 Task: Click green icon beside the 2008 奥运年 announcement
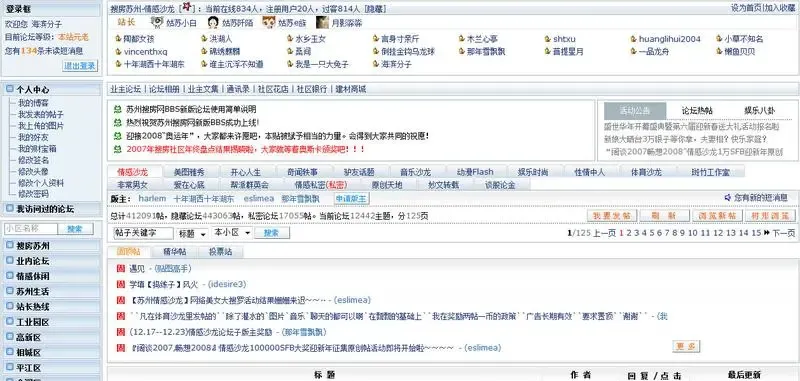(118, 136)
